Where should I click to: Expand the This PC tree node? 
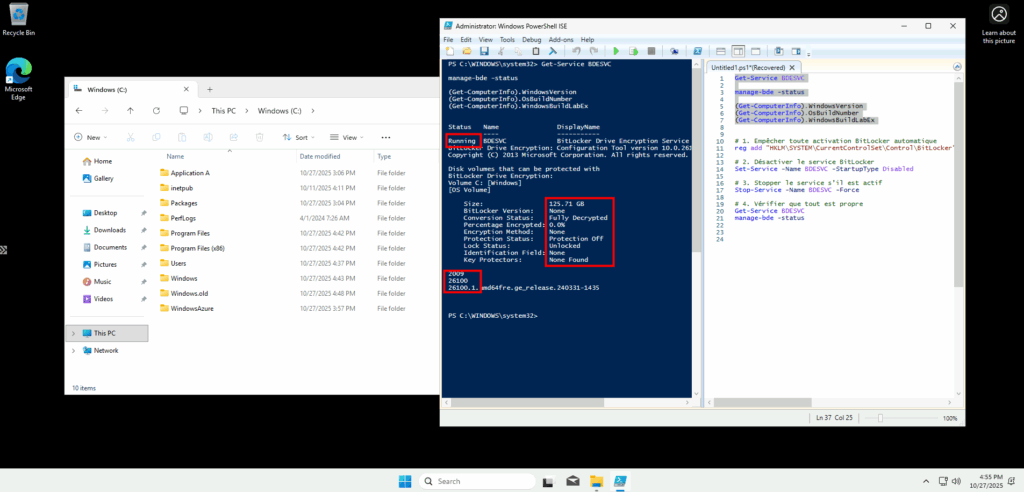click(74, 333)
